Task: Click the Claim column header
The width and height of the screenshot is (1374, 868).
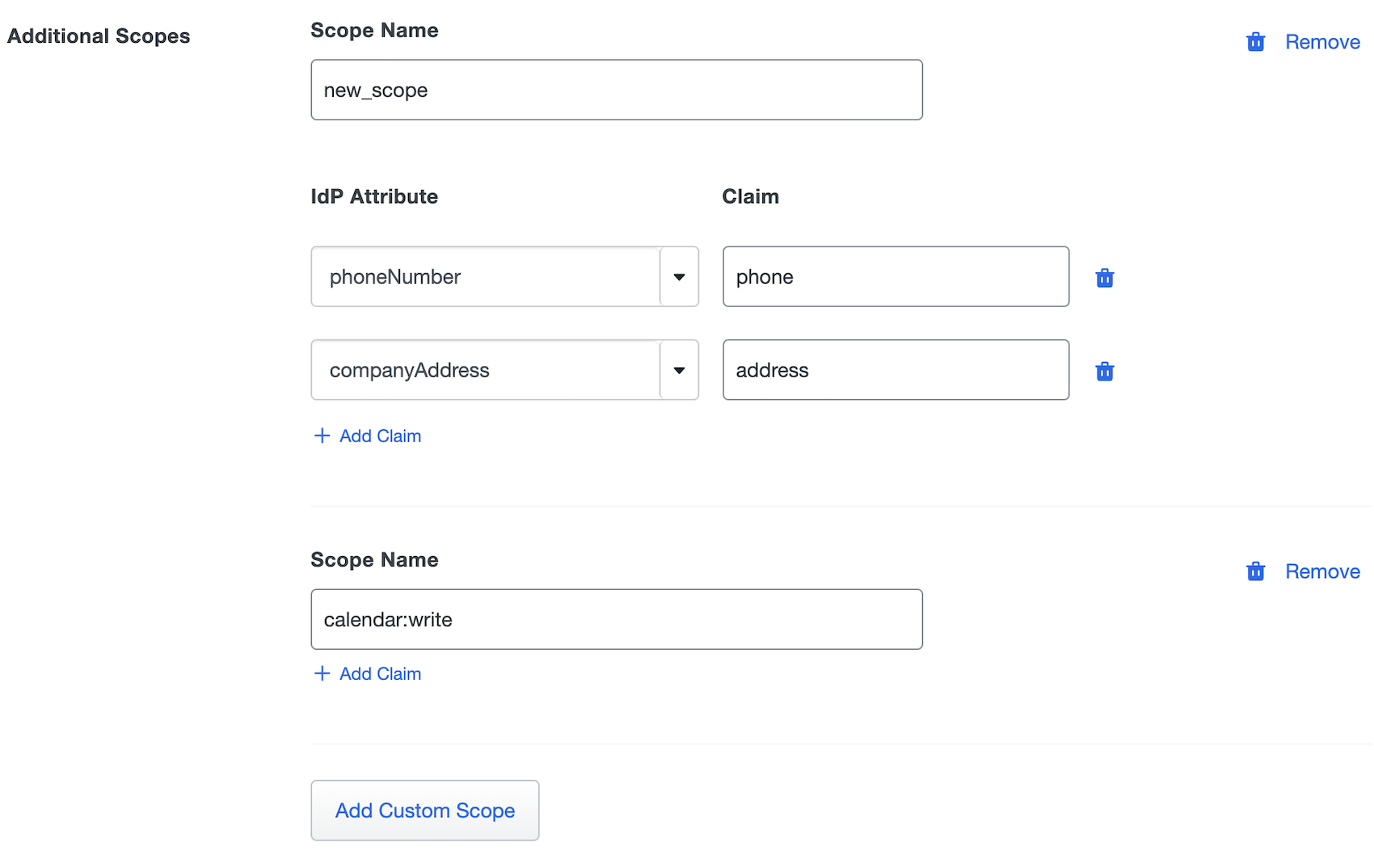Action: (750, 196)
